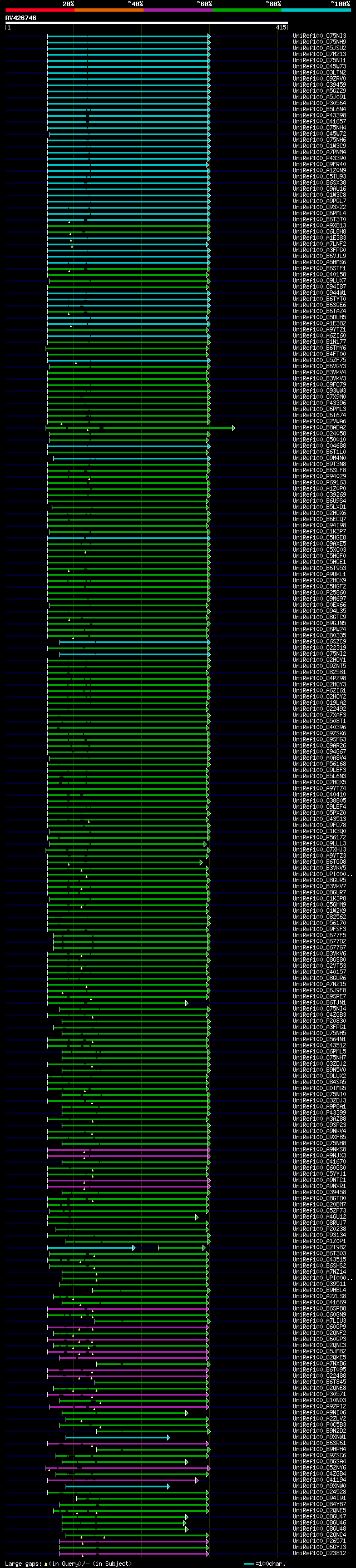Select hit UniRef100_B6T845

tap(319, 1382)
